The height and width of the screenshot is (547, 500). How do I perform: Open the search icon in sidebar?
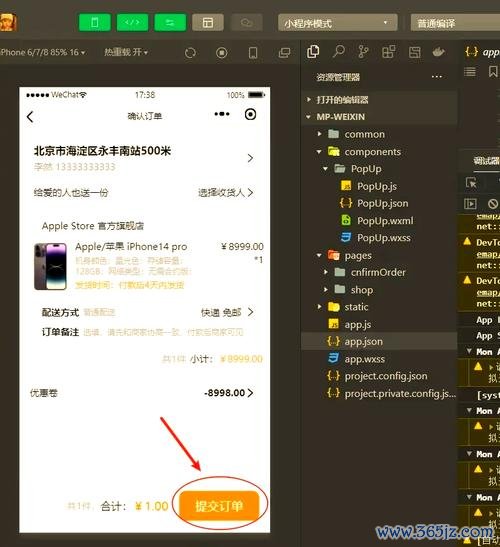(x=338, y=52)
